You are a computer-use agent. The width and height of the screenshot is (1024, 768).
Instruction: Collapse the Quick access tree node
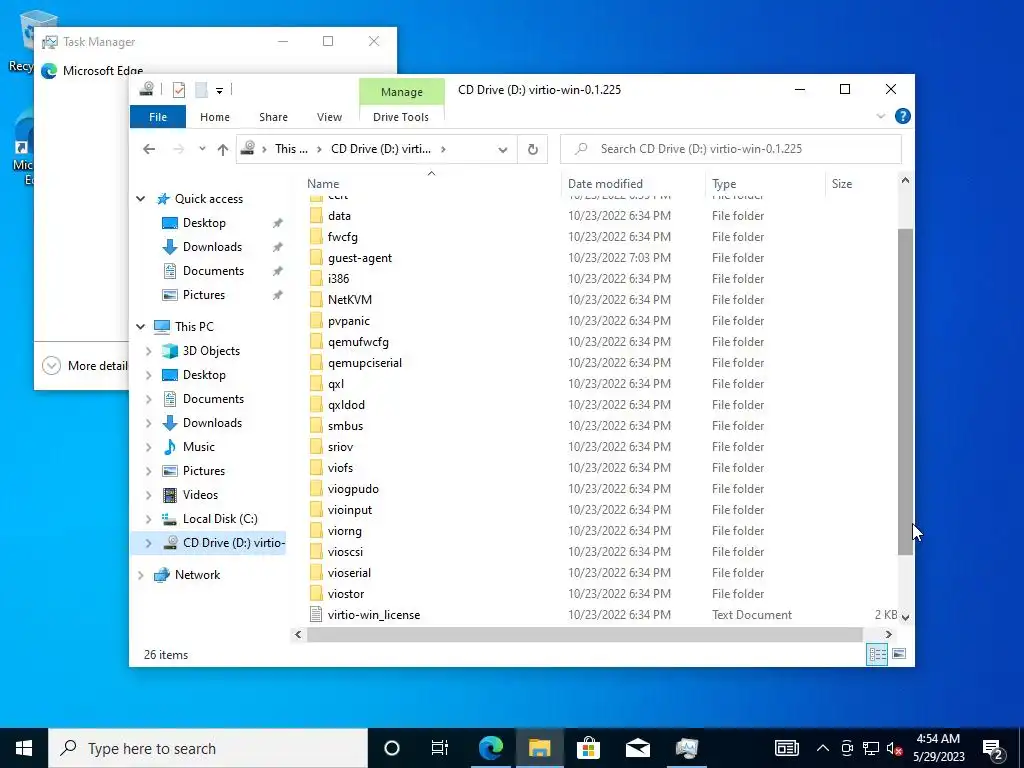140,199
